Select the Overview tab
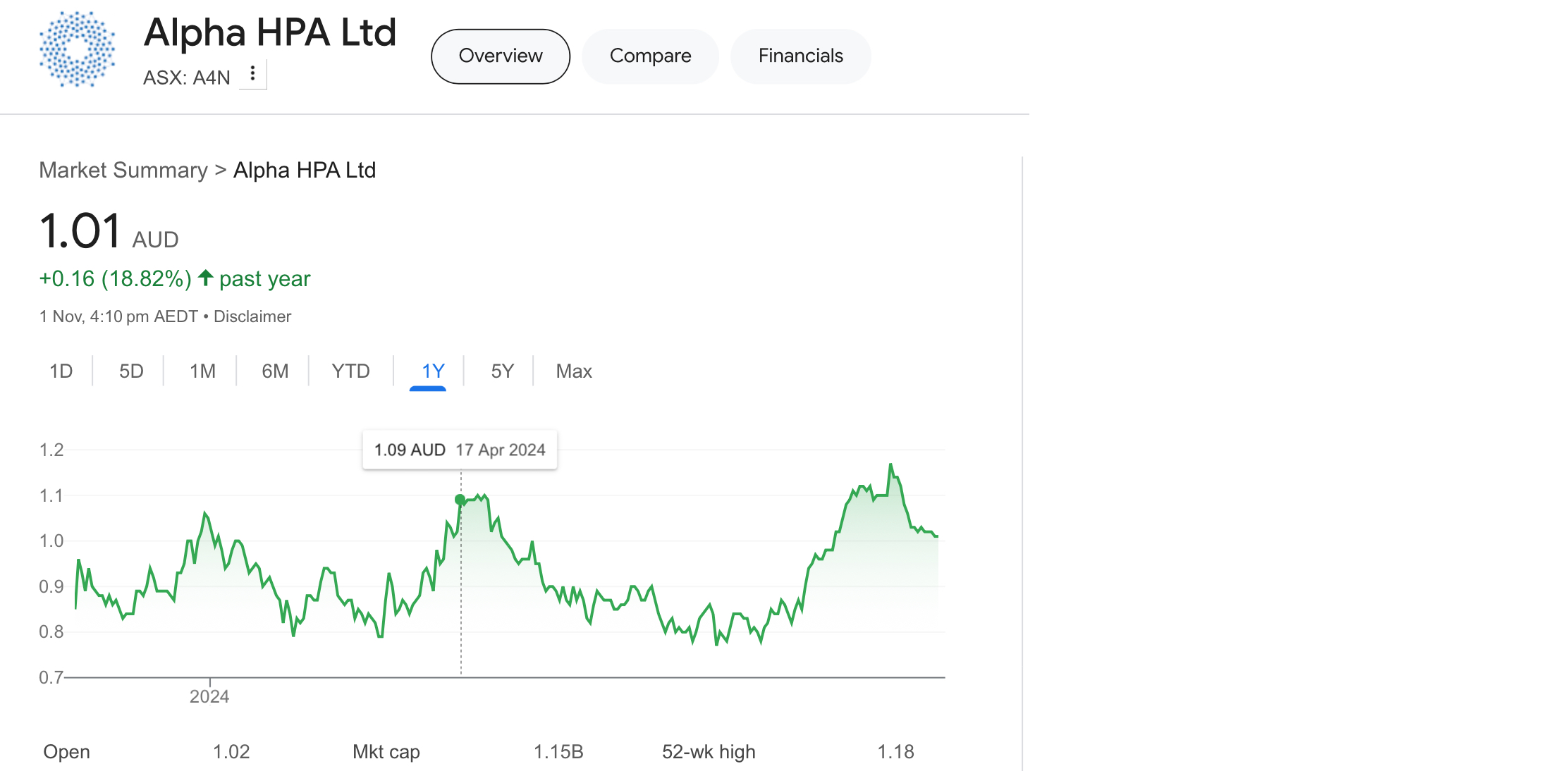The image size is (1568, 771). (x=501, y=56)
